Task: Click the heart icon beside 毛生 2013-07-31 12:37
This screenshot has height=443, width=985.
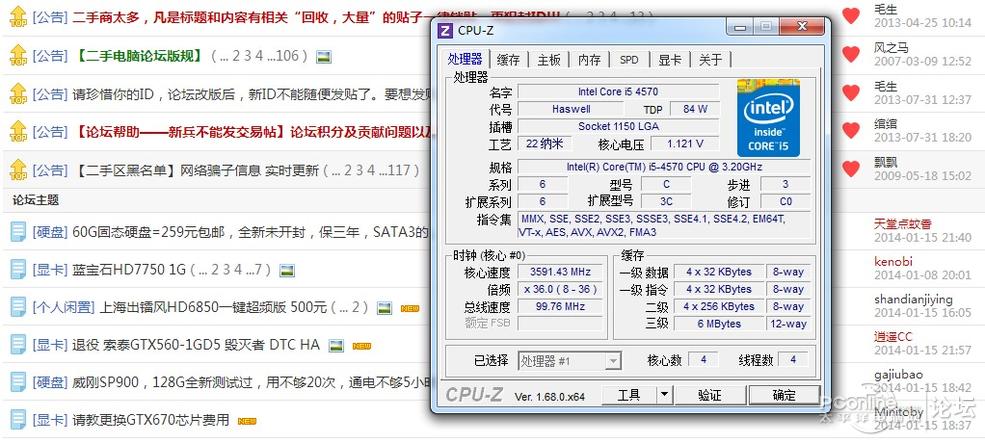Action: [851, 93]
